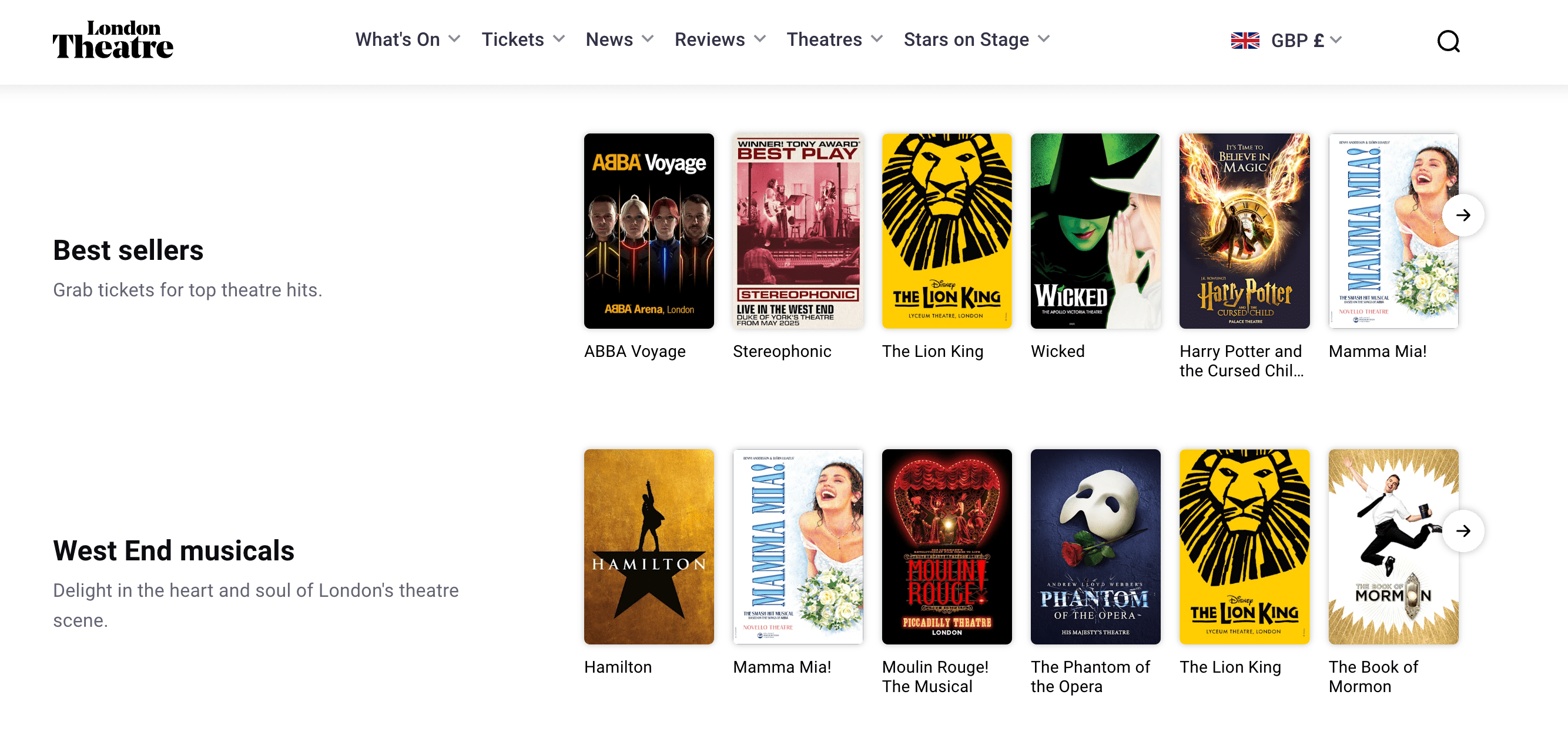Advance West End musicals carousel arrow
This screenshot has height=735, width=1568.
1463,530
